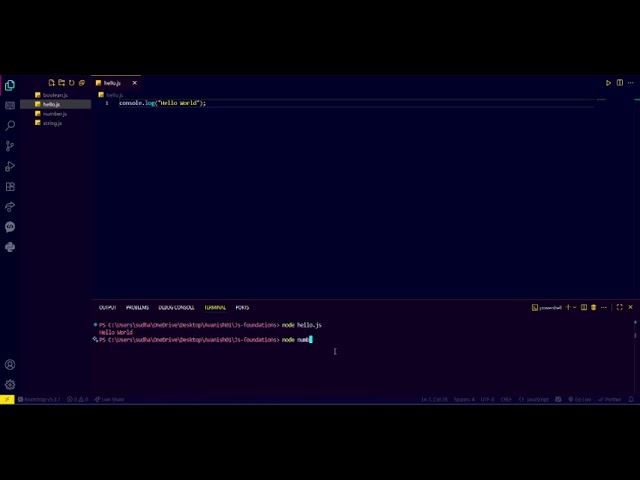Split the terminal pane
The image size is (640, 480).
point(584,307)
